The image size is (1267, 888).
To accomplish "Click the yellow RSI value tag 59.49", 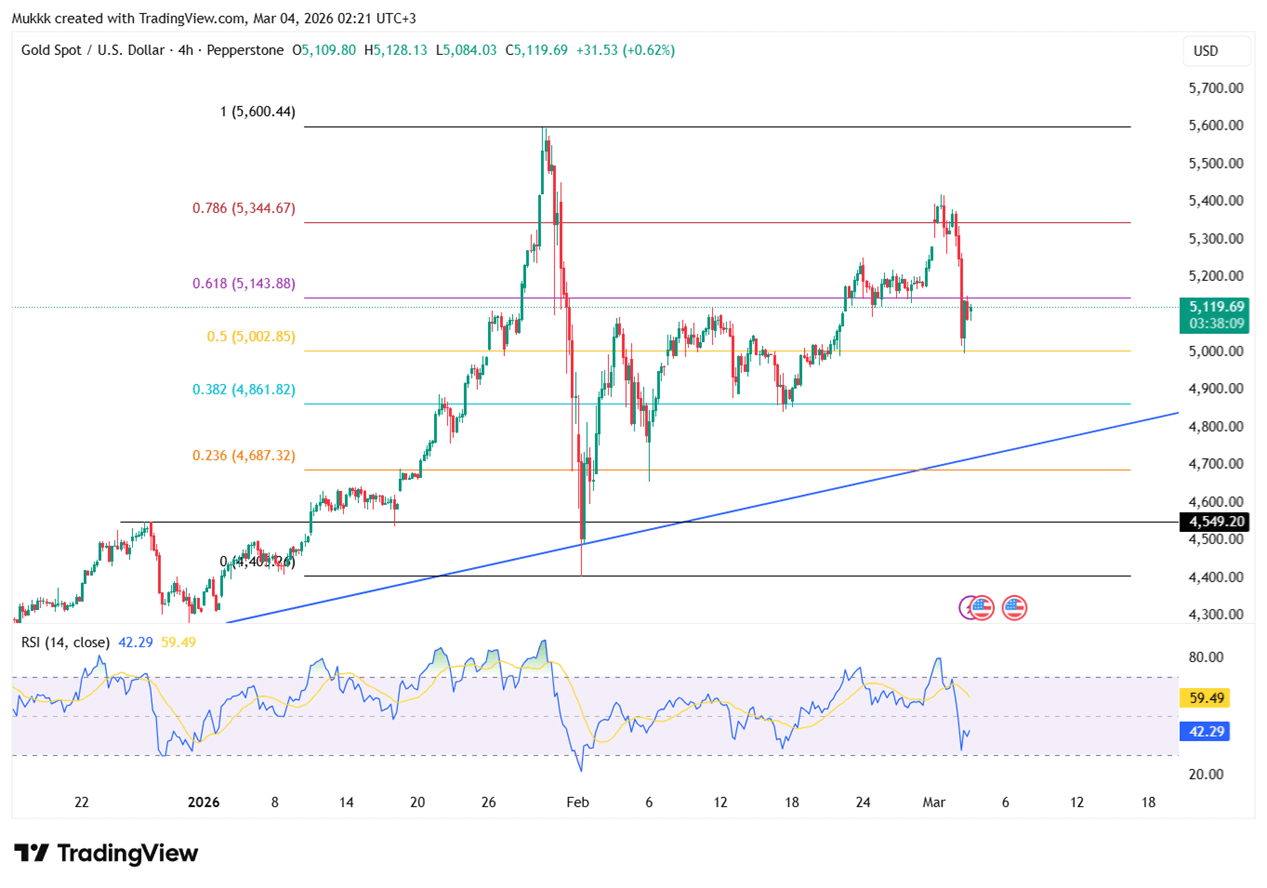I will pos(1204,698).
